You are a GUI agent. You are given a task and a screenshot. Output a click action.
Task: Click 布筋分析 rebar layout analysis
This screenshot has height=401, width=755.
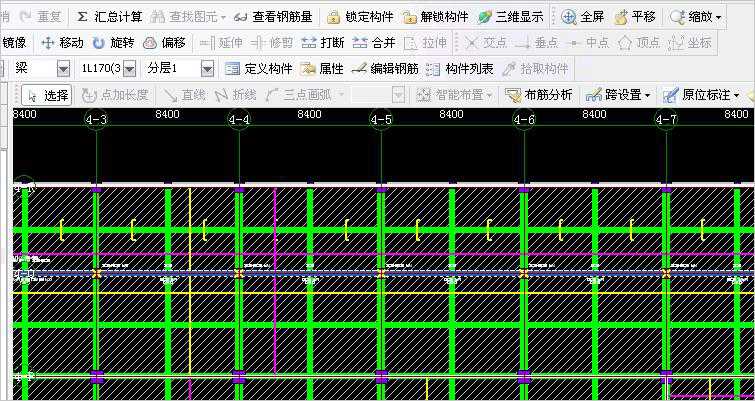539,95
